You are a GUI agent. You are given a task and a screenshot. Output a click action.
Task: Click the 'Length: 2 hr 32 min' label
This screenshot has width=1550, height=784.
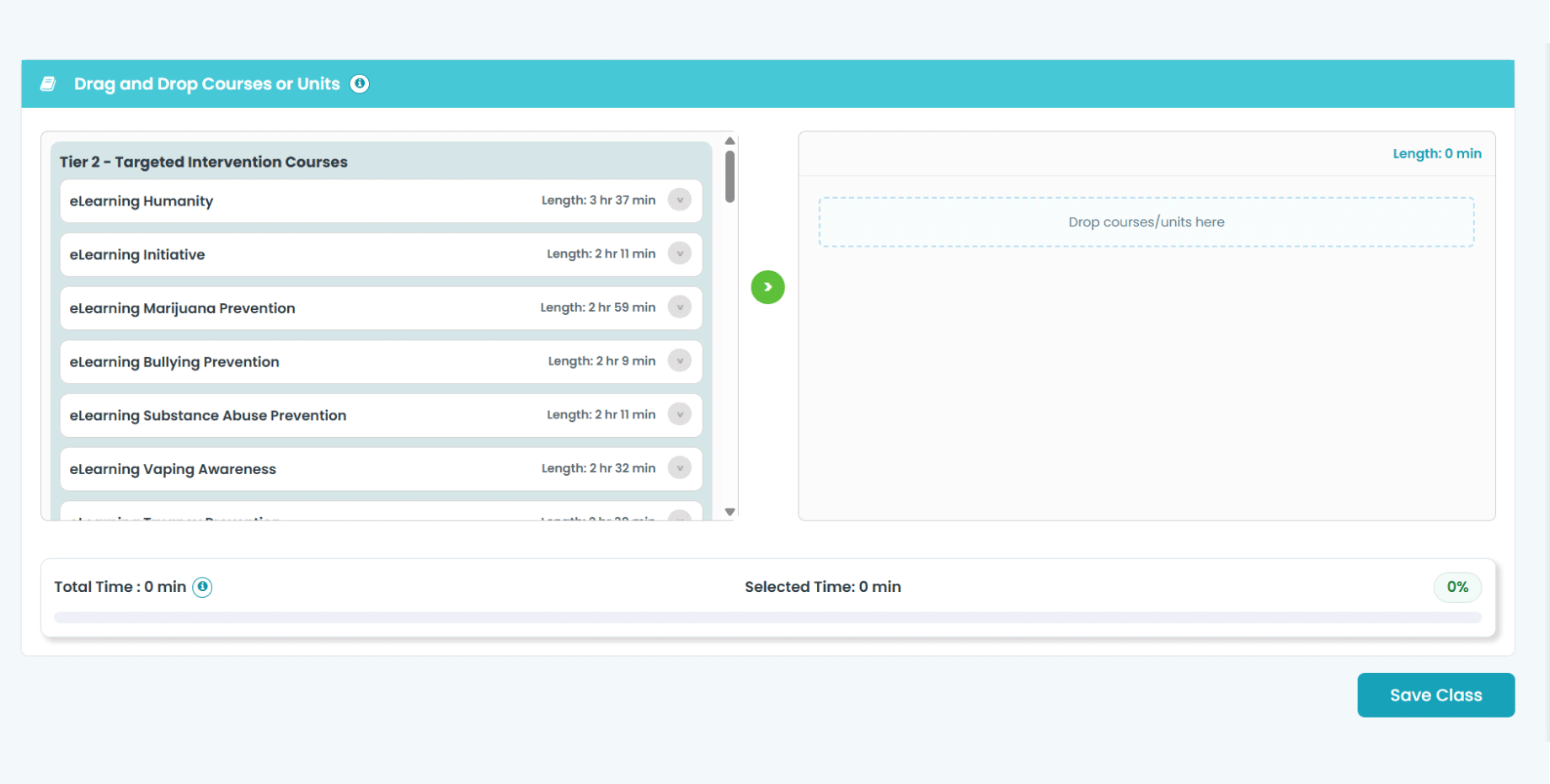598,468
